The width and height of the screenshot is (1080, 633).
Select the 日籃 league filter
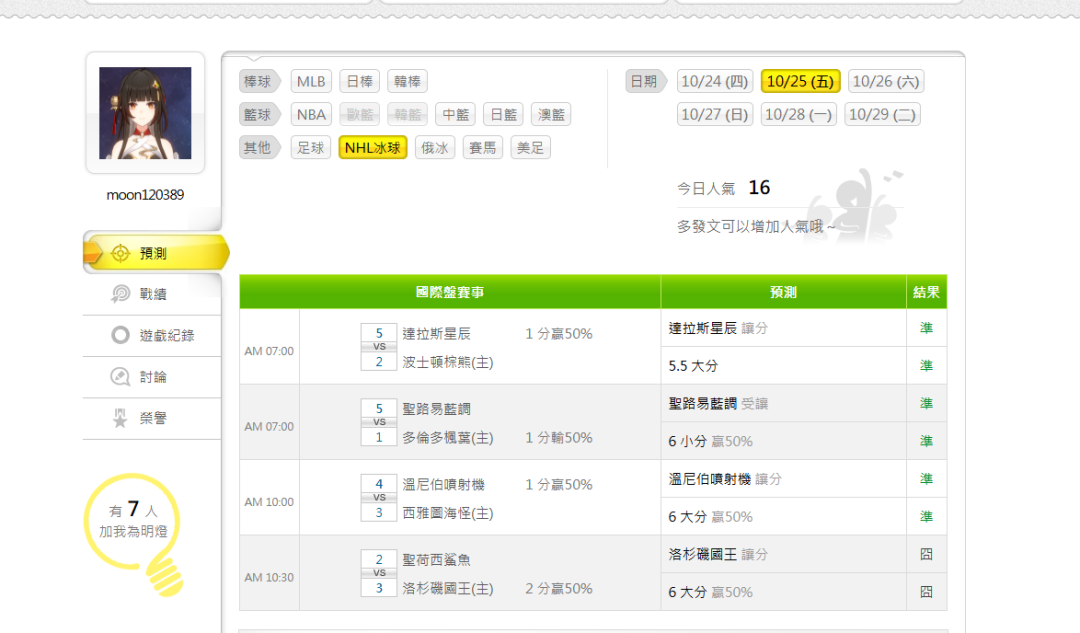(x=503, y=114)
